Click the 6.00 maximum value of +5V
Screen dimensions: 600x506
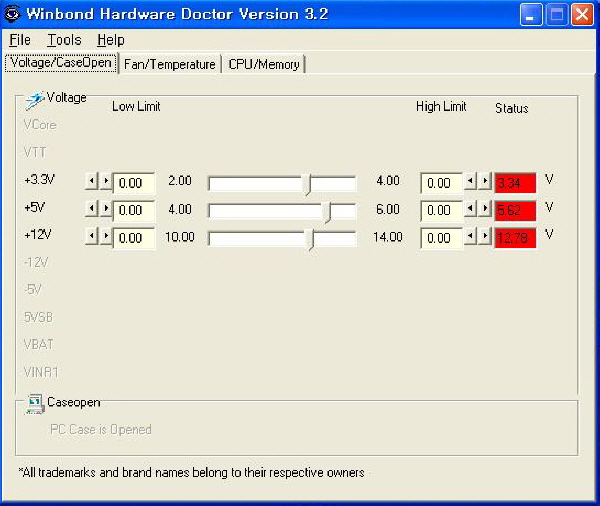coord(388,209)
